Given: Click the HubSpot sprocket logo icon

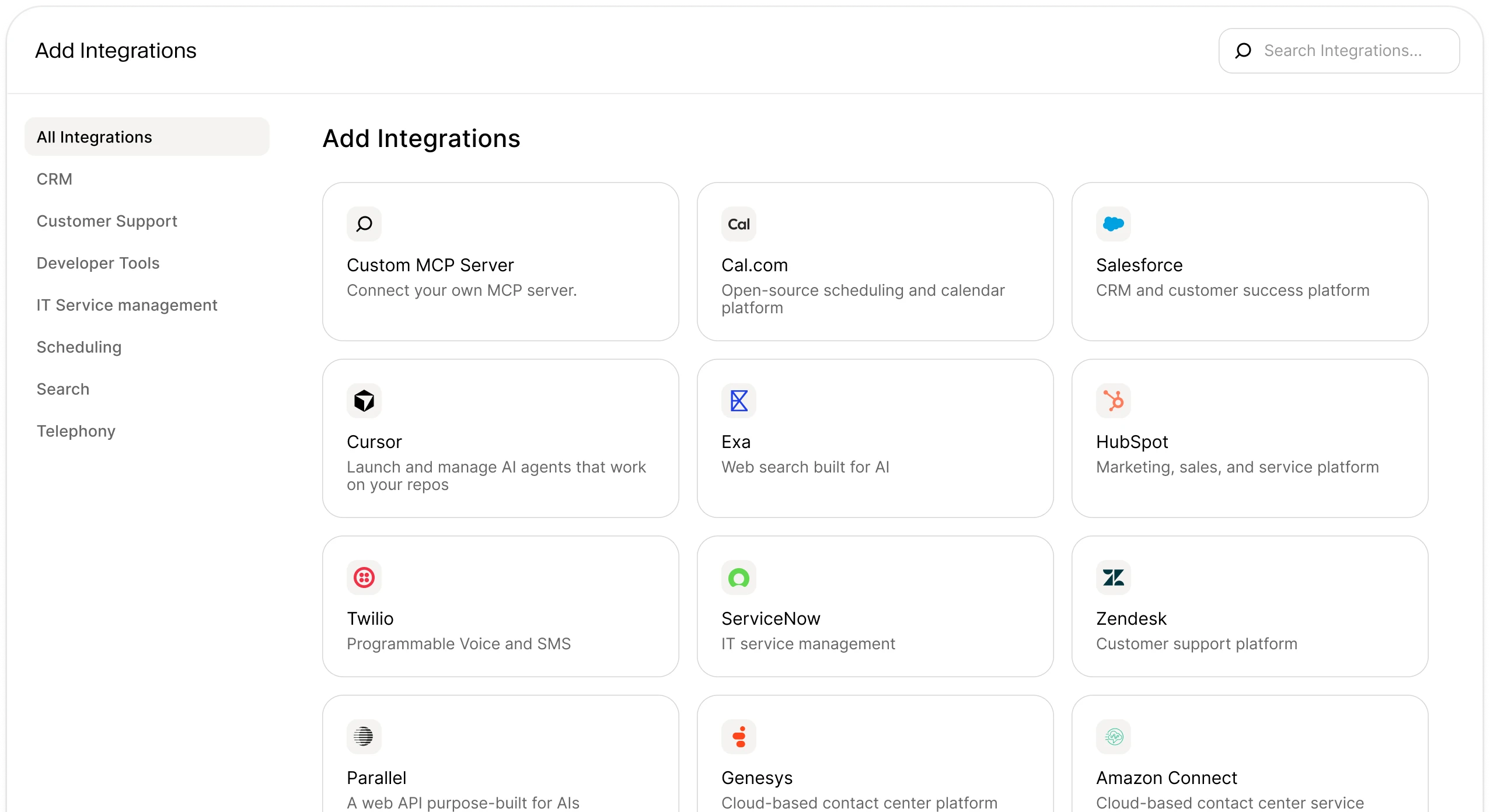Looking at the screenshot, I should click(1114, 401).
